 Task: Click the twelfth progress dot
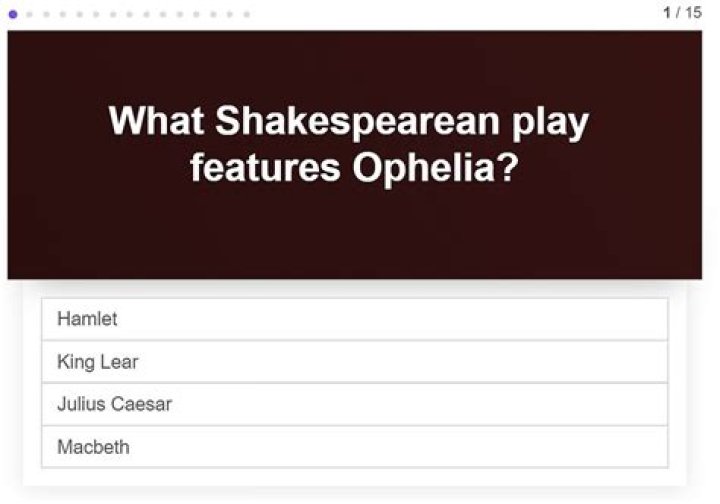point(197,14)
